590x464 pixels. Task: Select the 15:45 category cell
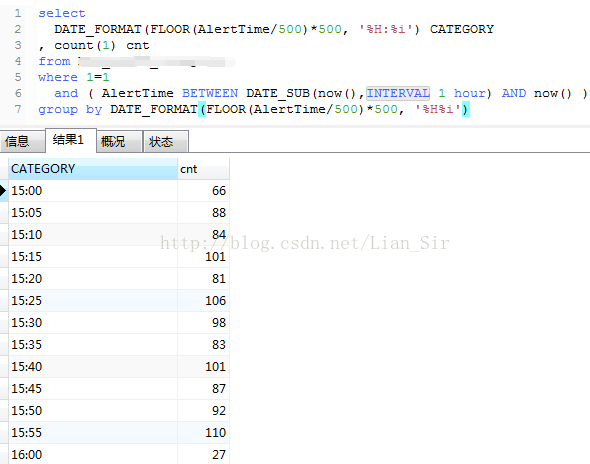click(x=93, y=389)
